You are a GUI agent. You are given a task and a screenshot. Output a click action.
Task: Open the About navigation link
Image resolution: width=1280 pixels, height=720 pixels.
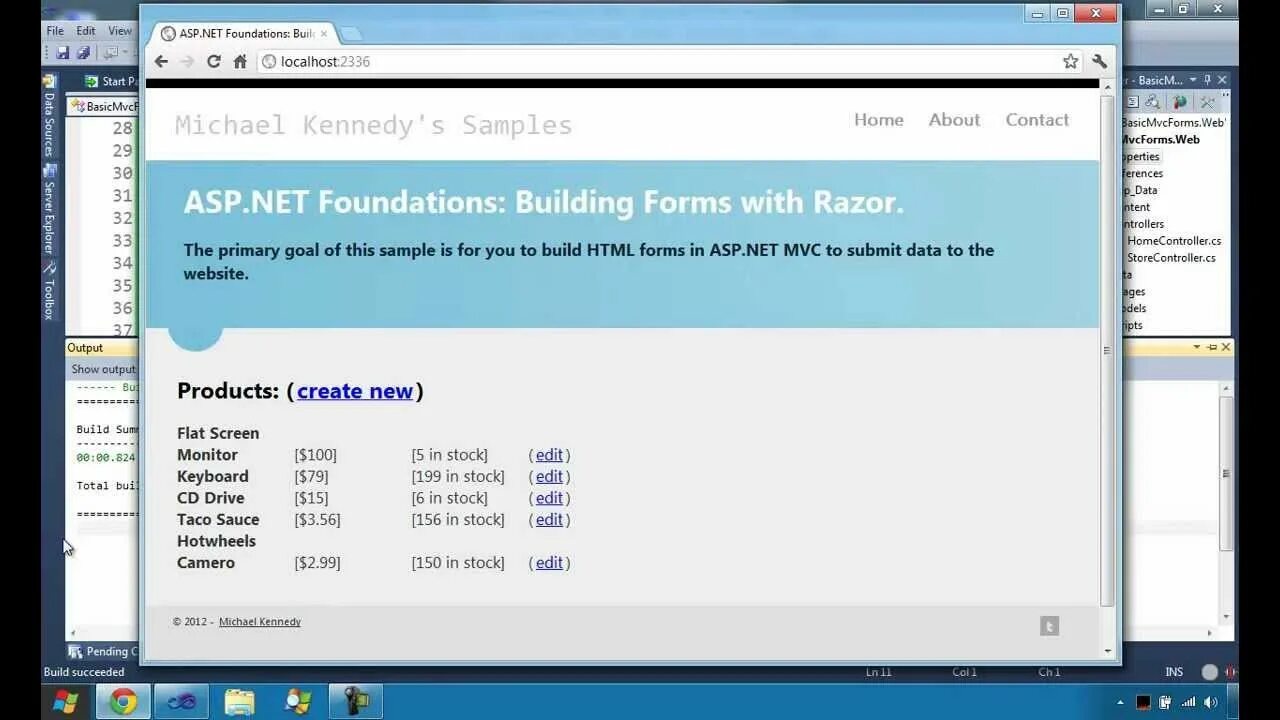[x=954, y=120]
